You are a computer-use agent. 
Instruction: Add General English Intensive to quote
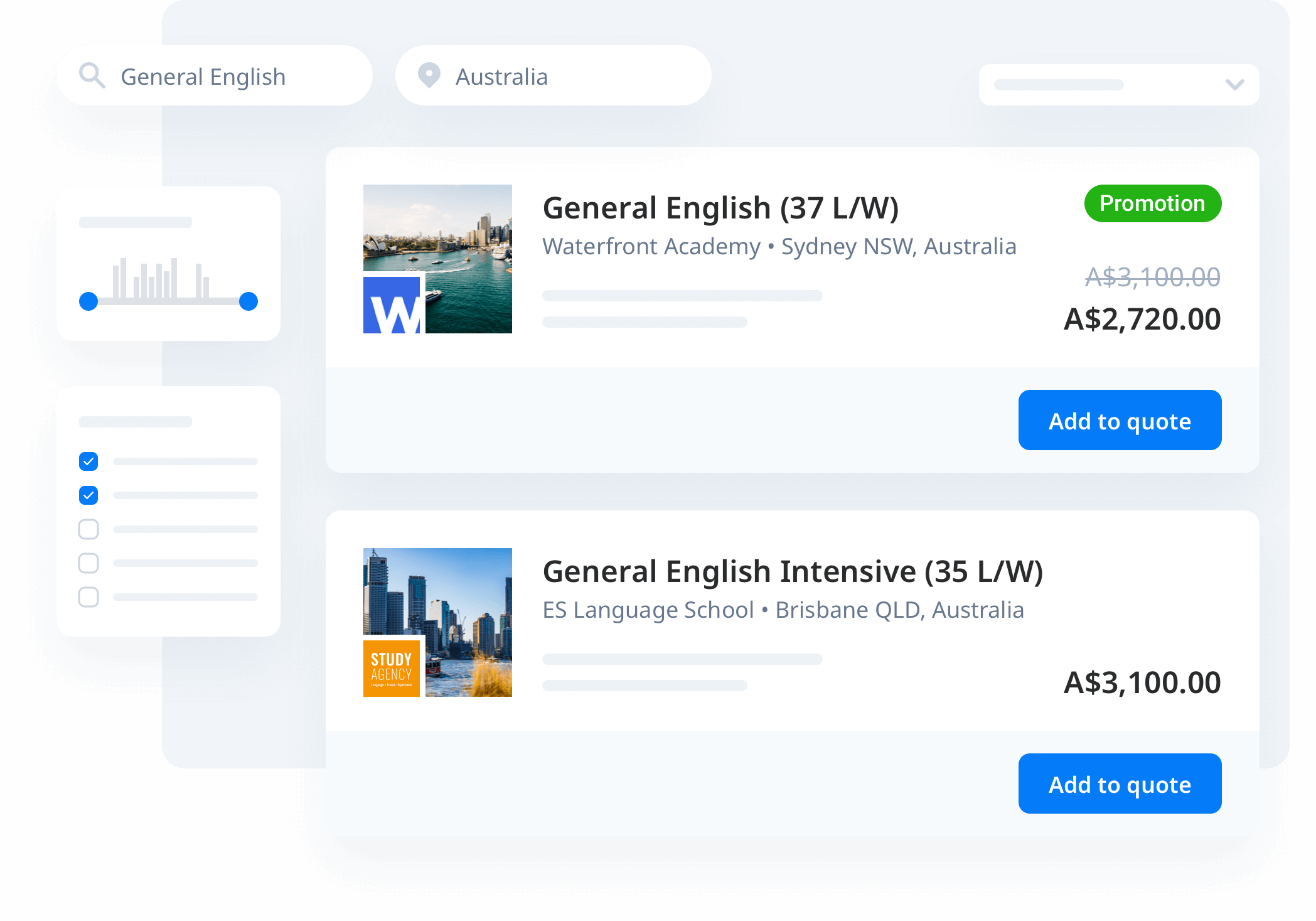[x=1120, y=784]
